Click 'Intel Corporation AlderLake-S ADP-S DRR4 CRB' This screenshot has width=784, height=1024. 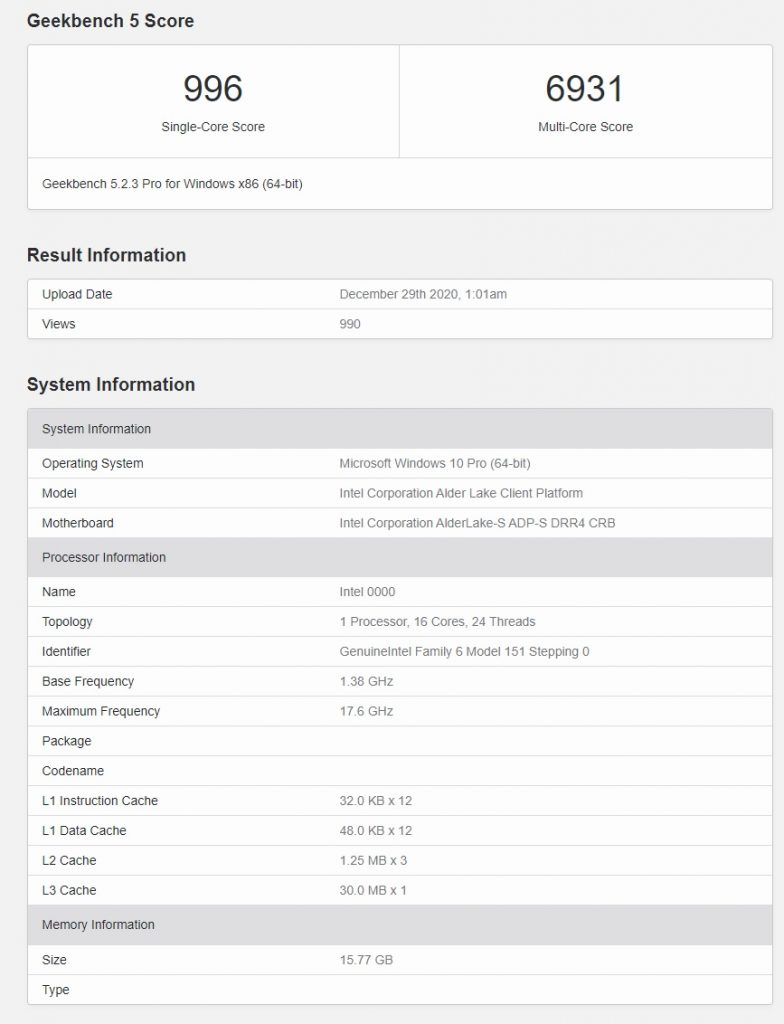click(x=478, y=523)
